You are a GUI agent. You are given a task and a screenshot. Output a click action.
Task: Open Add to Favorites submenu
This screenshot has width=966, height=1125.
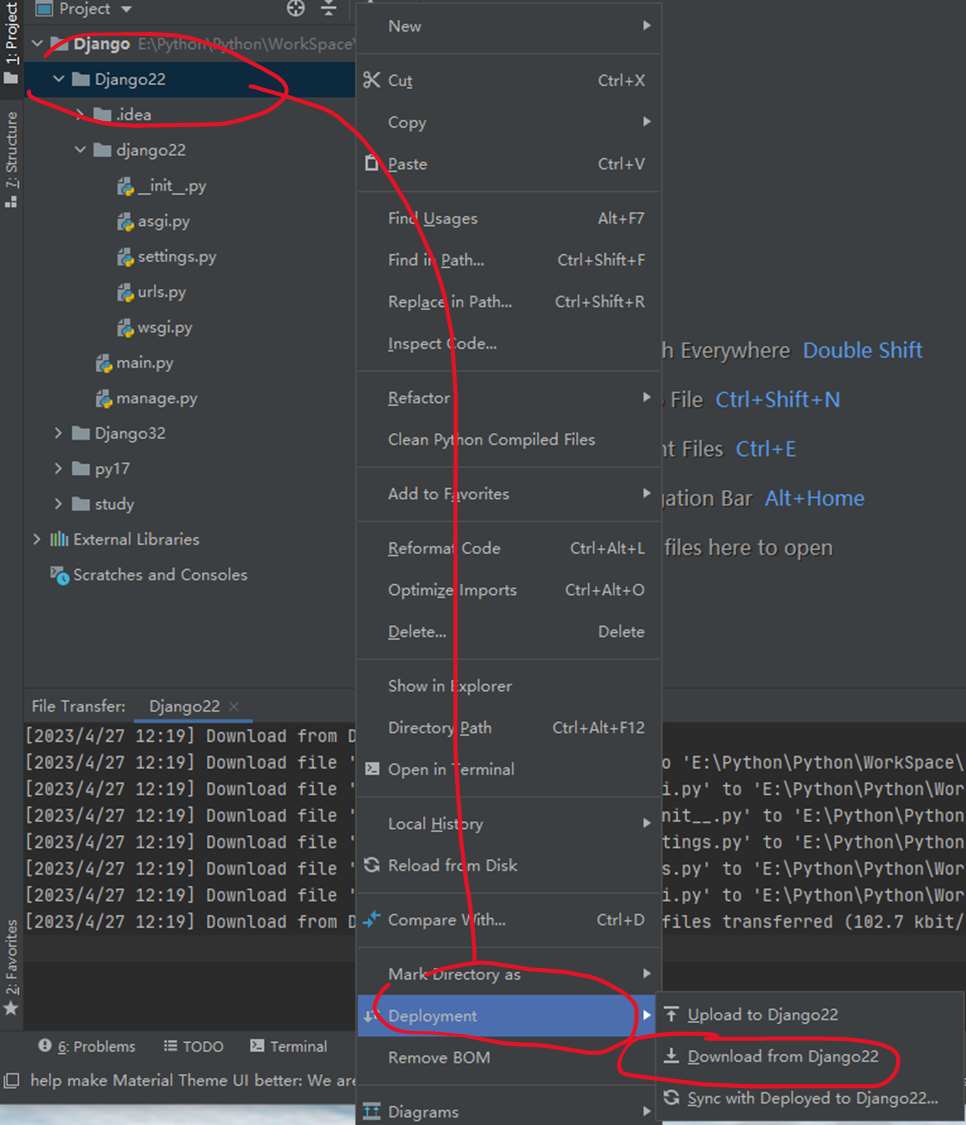pos(509,494)
